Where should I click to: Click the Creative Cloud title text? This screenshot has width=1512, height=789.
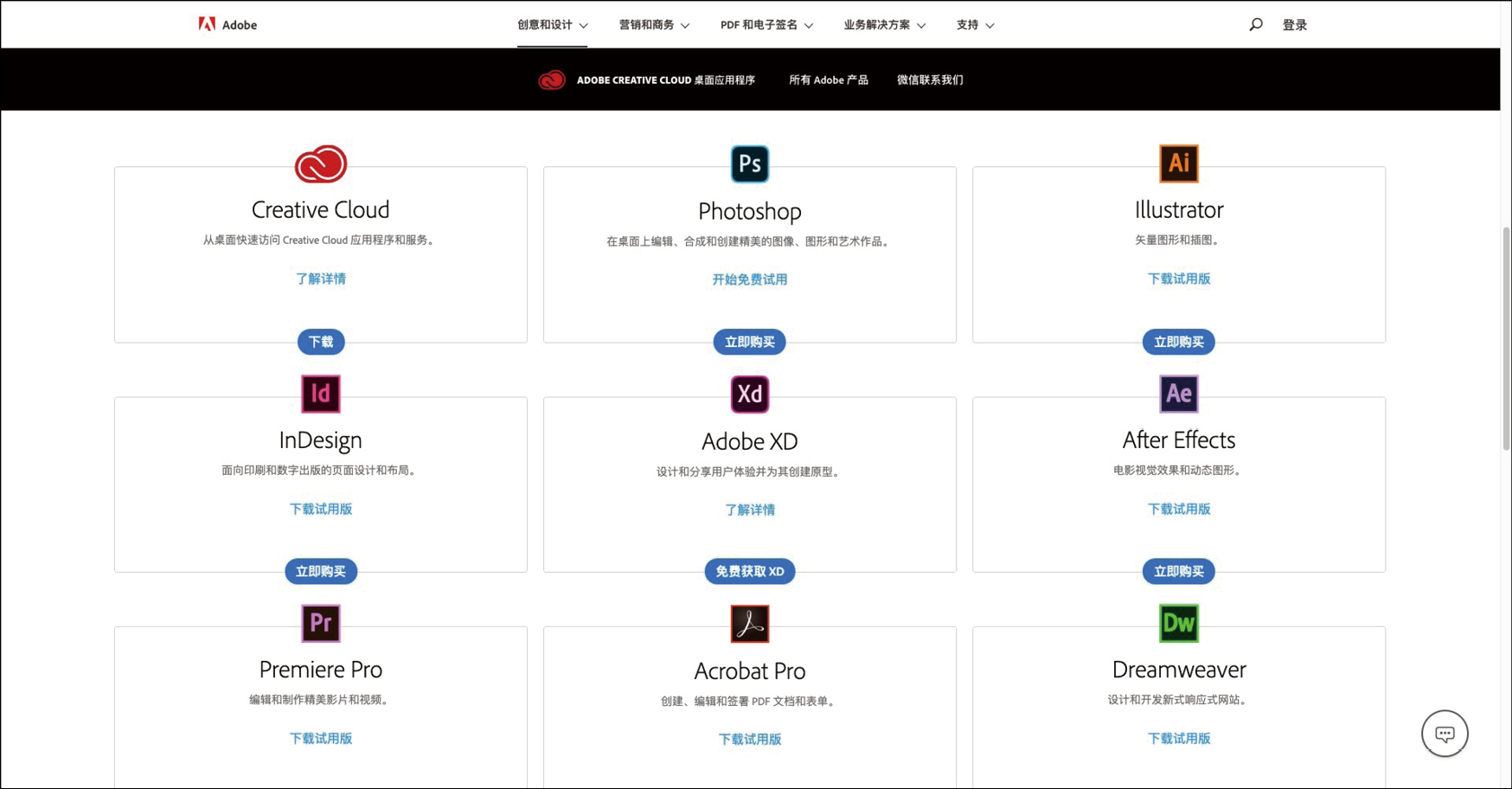321,209
